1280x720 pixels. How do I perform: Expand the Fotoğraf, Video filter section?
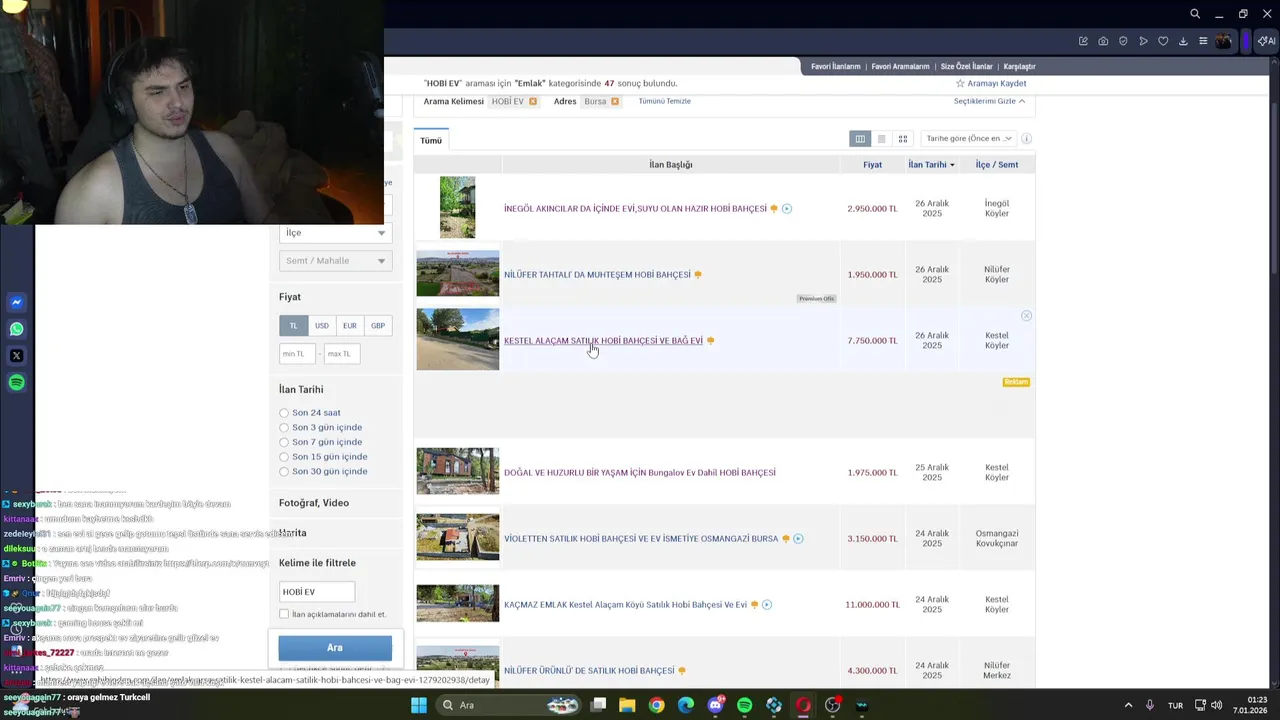click(314, 503)
